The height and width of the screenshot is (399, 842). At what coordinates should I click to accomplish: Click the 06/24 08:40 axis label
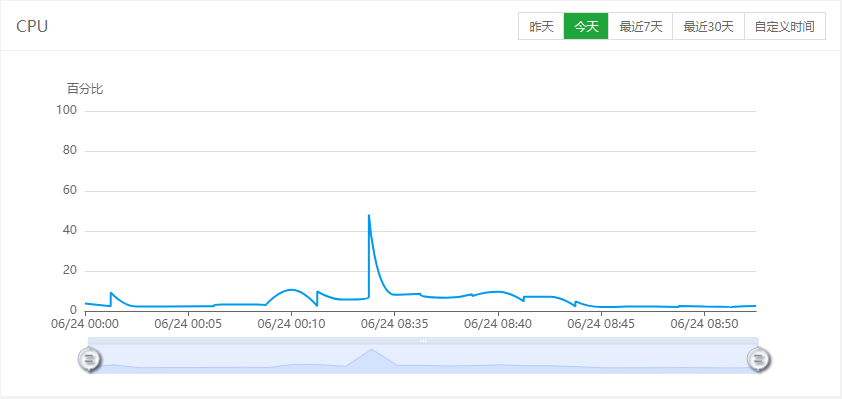tap(498, 324)
